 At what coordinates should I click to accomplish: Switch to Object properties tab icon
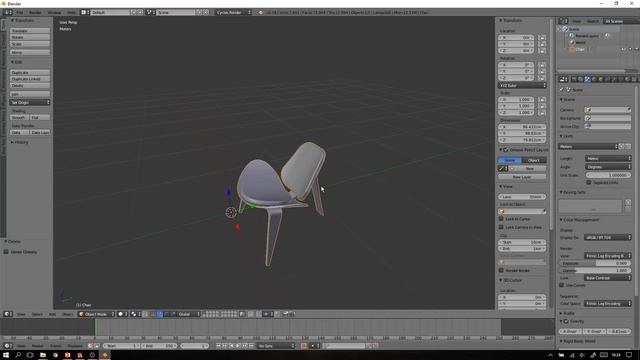pyautogui.click(x=600, y=79)
